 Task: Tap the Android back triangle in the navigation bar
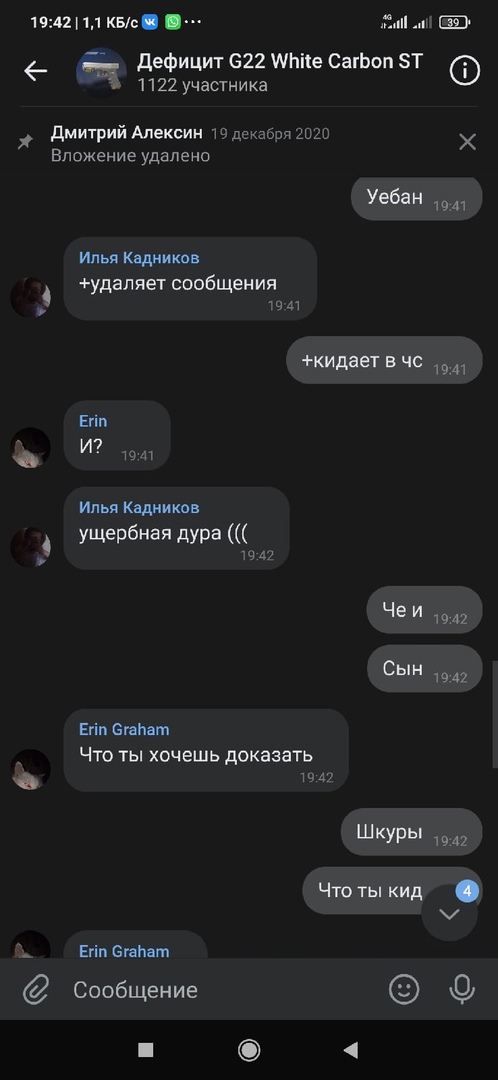351,1050
